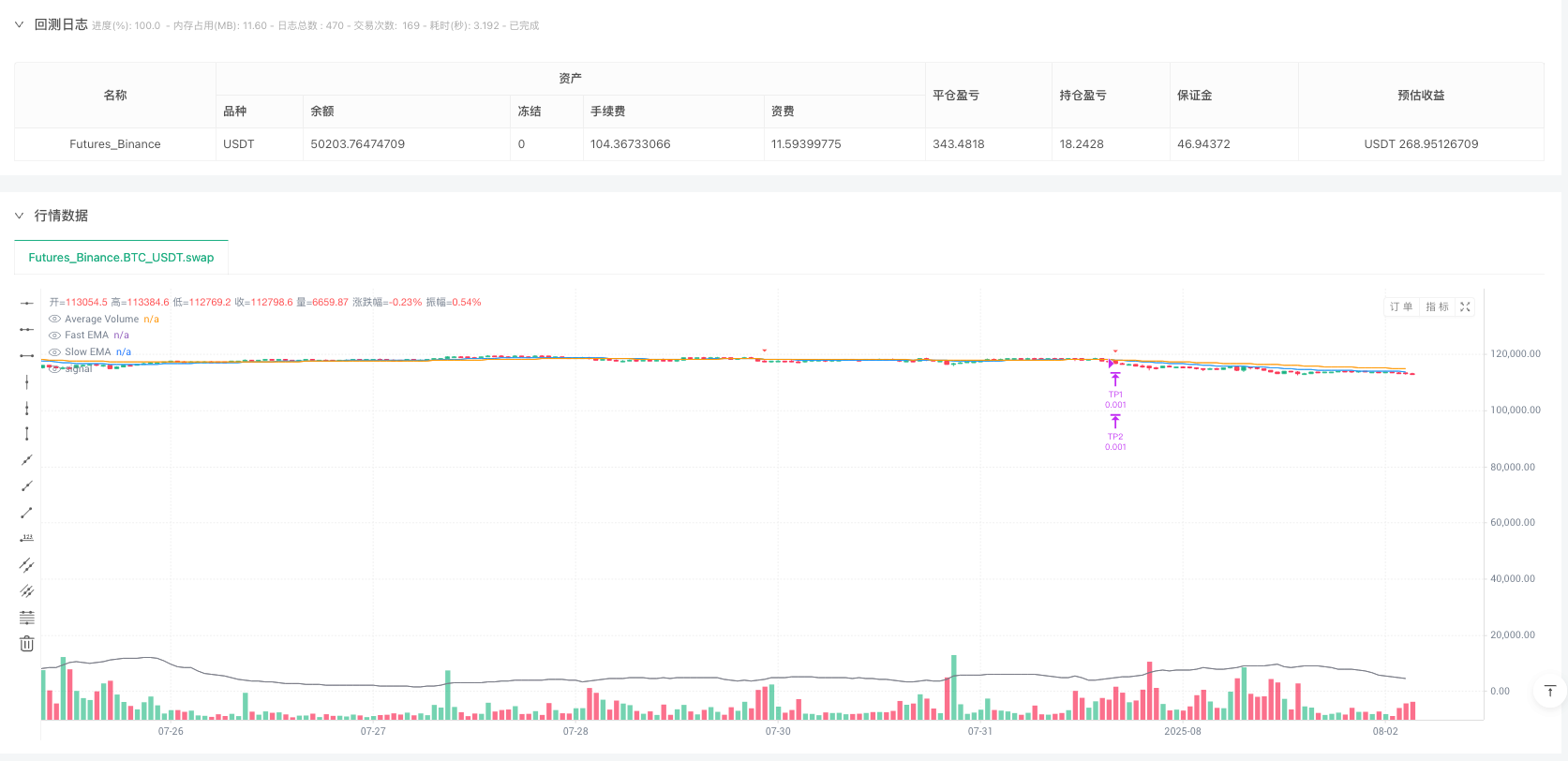1568x761 pixels.
Task: Click the trash icon to delete drawings
Action: [x=26, y=644]
